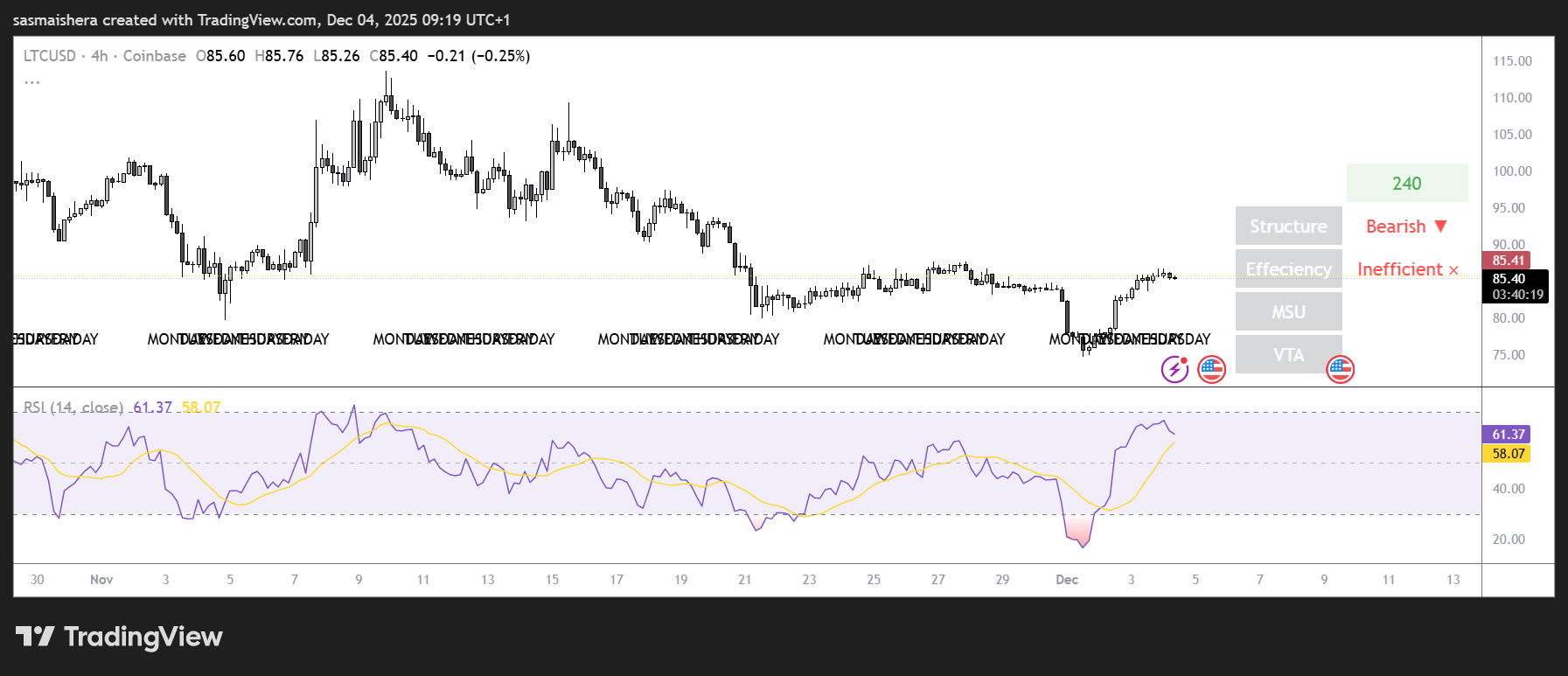Viewport: 1568px width, 676px height.
Task: Click the Nov label on time axis
Action: pyautogui.click(x=101, y=580)
